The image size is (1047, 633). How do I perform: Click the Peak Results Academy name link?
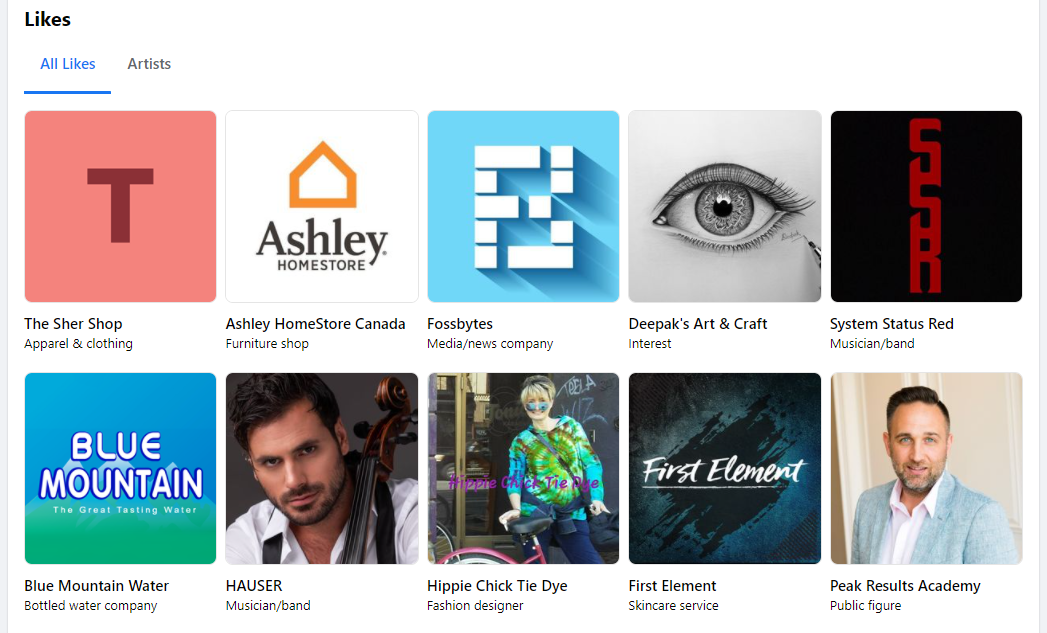(905, 586)
